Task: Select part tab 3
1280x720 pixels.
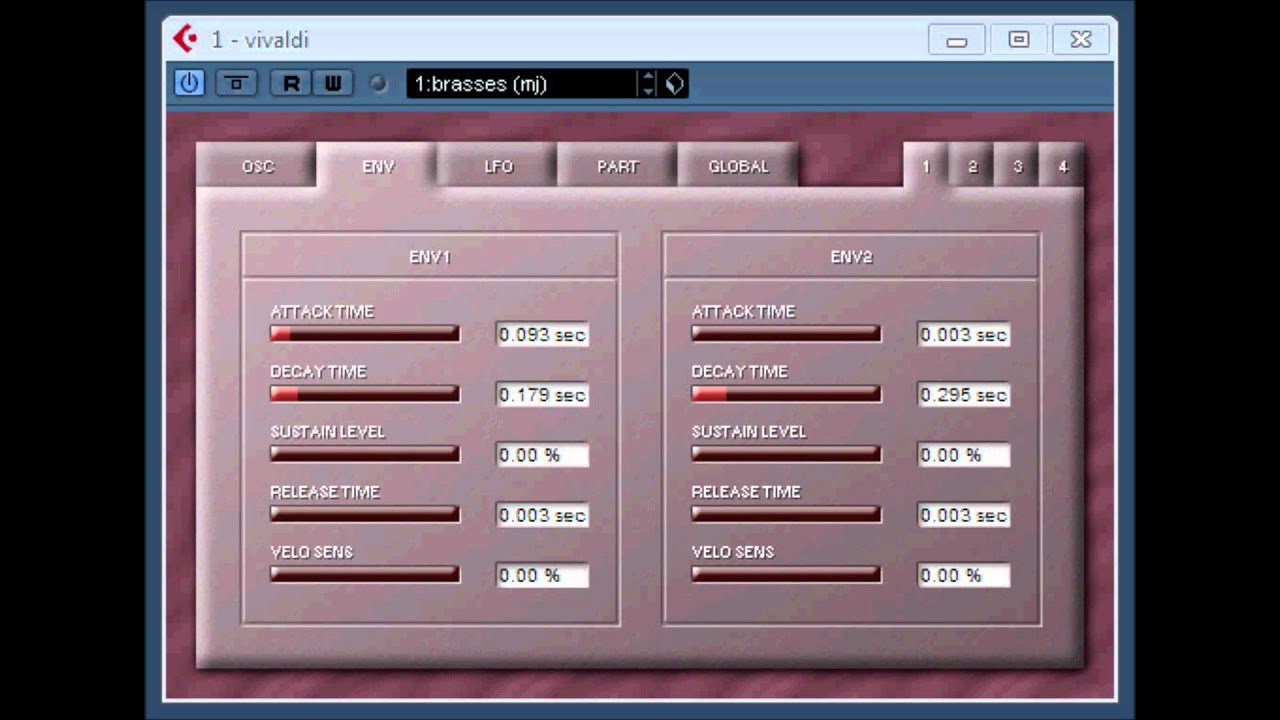Action: pyautogui.click(x=1017, y=166)
